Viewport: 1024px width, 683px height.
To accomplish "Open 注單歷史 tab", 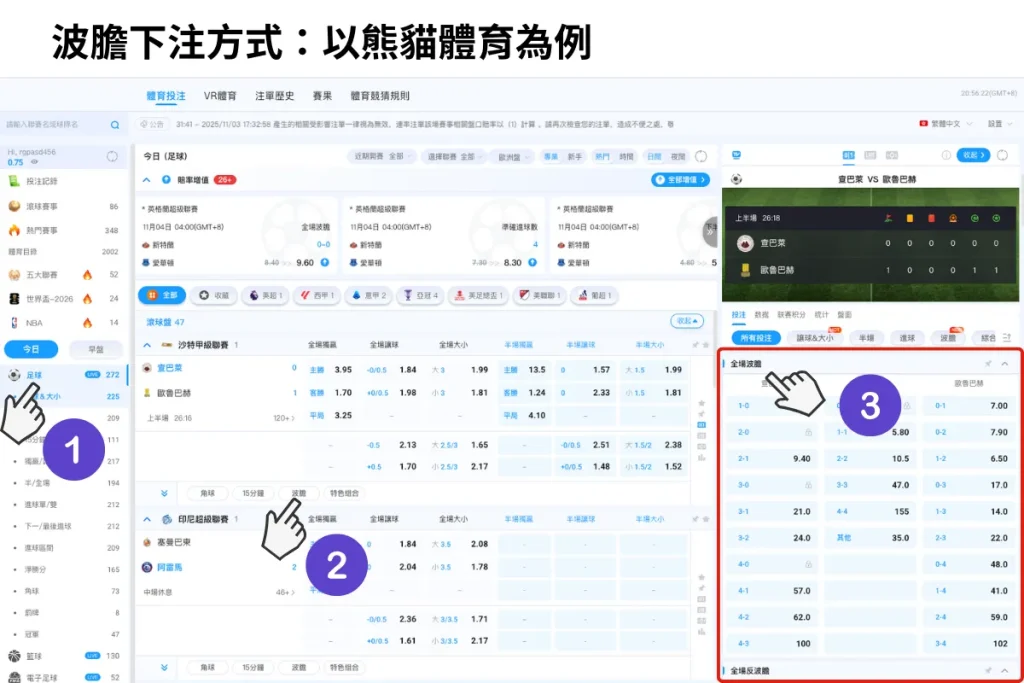I will [274, 96].
